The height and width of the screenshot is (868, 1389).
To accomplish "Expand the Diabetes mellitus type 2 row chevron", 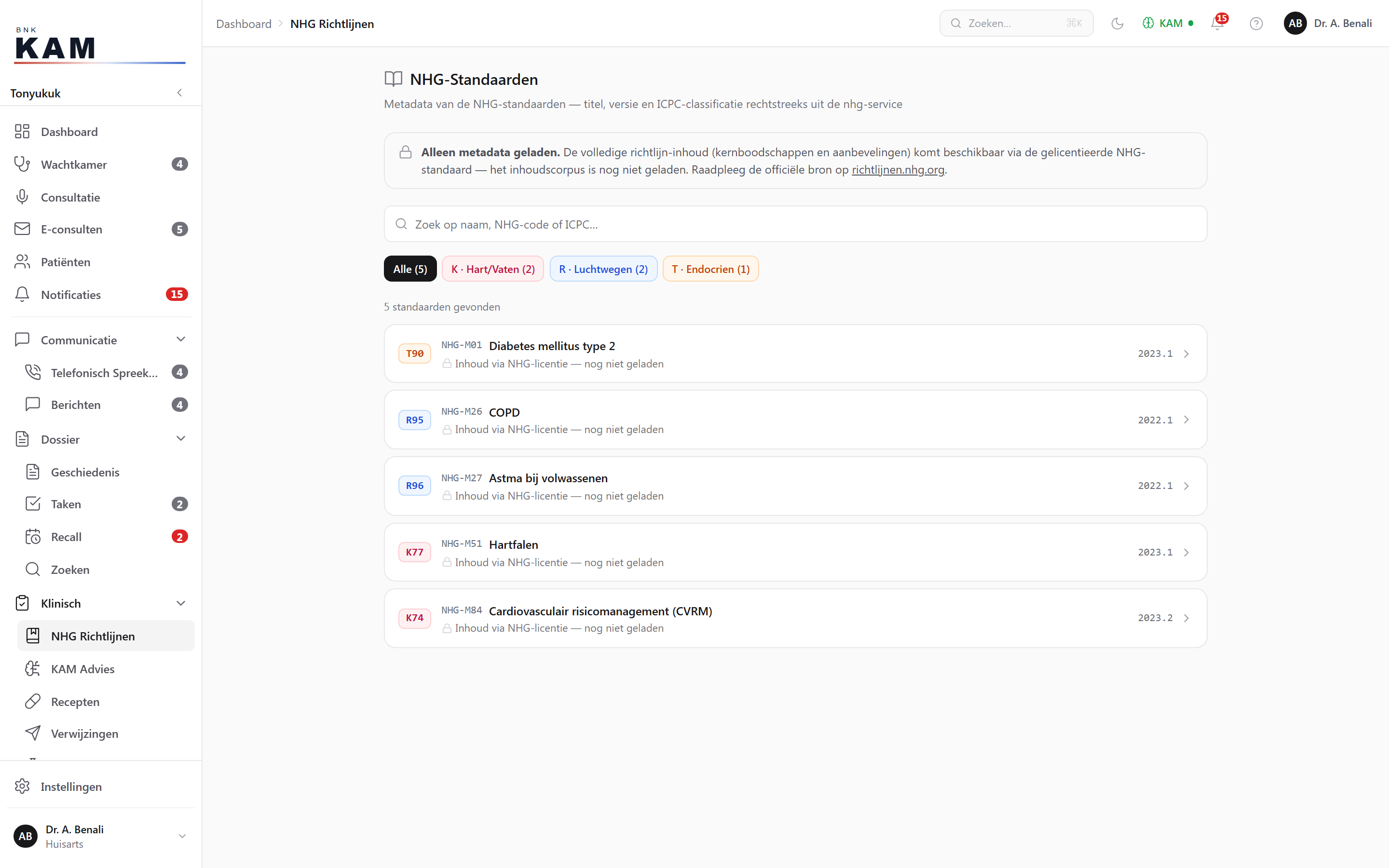I will 1186,353.
